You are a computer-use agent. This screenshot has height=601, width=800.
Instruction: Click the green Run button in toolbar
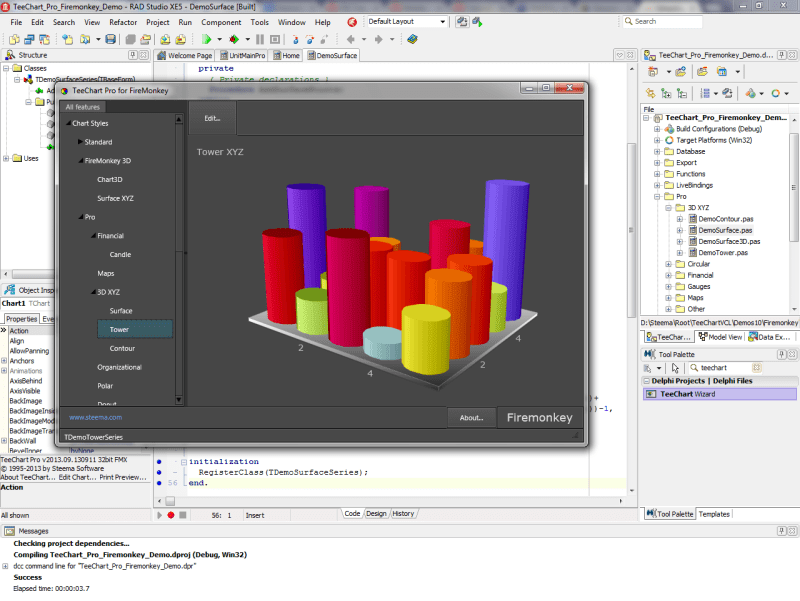[206, 39]
